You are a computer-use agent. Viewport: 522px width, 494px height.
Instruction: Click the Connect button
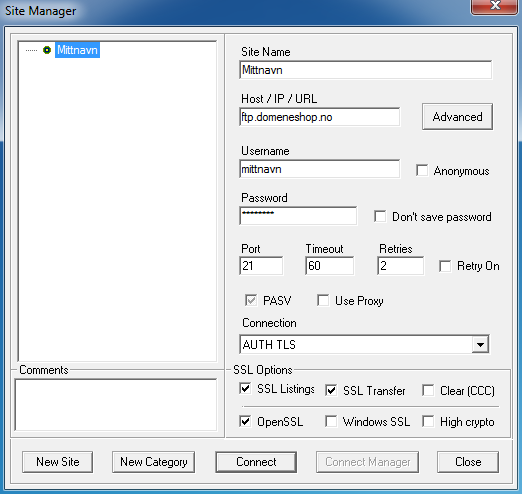[x=256, y=462]
